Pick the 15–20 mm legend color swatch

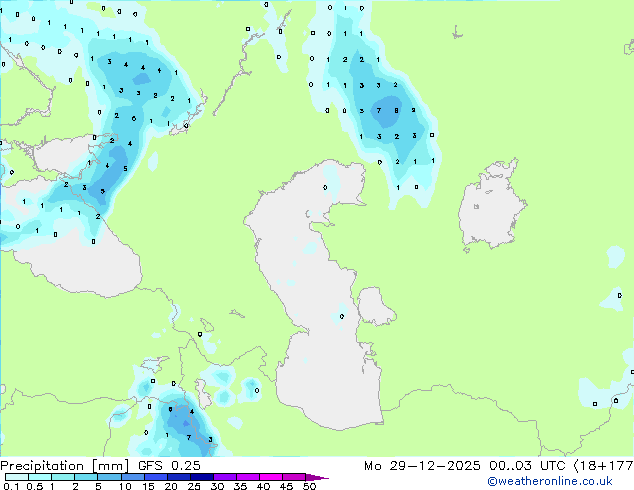[155, 477]
